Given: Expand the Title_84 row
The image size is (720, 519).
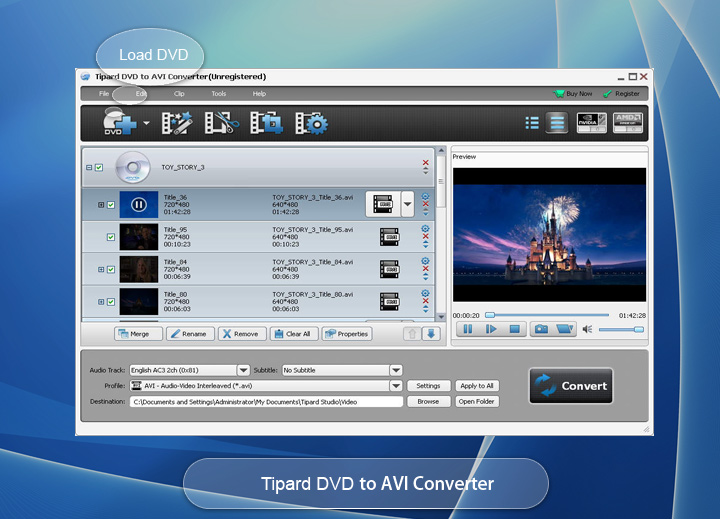Looking at the screenshot, I should point(101,270).
